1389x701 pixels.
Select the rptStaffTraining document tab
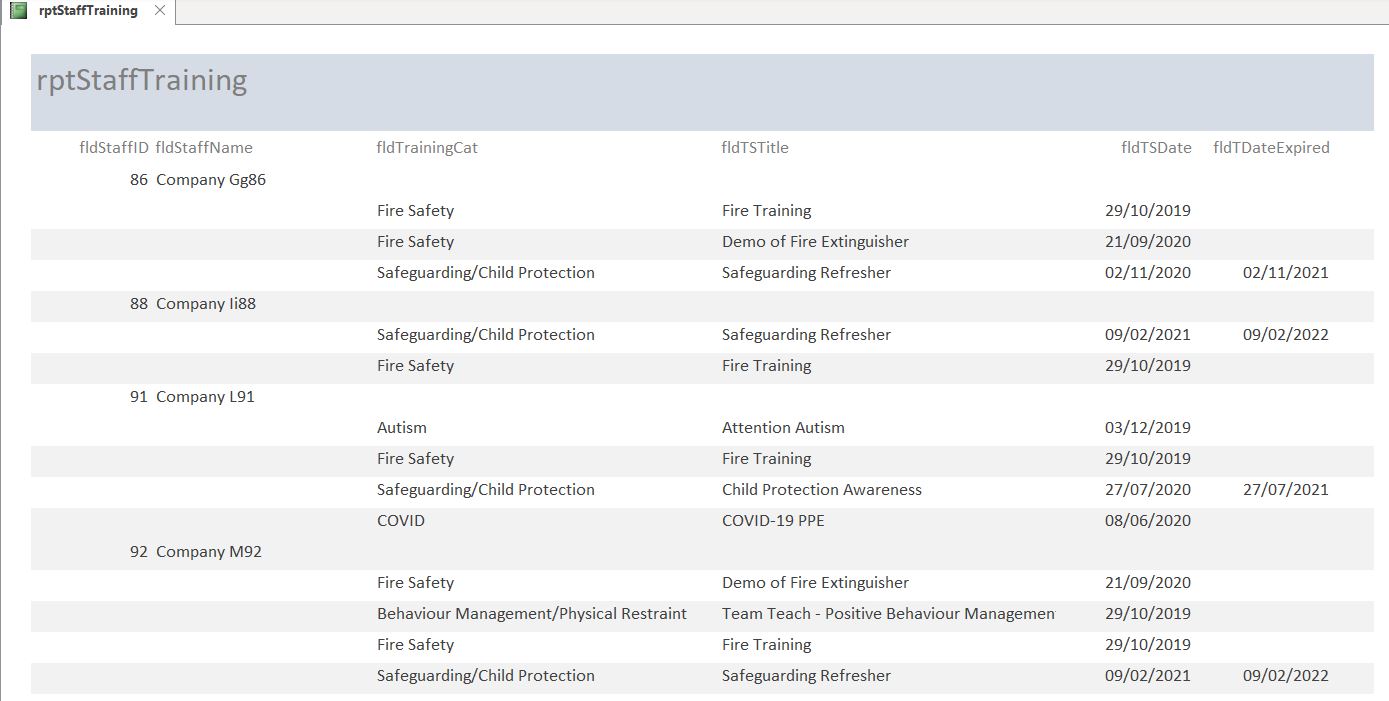[x=88, y=11]
